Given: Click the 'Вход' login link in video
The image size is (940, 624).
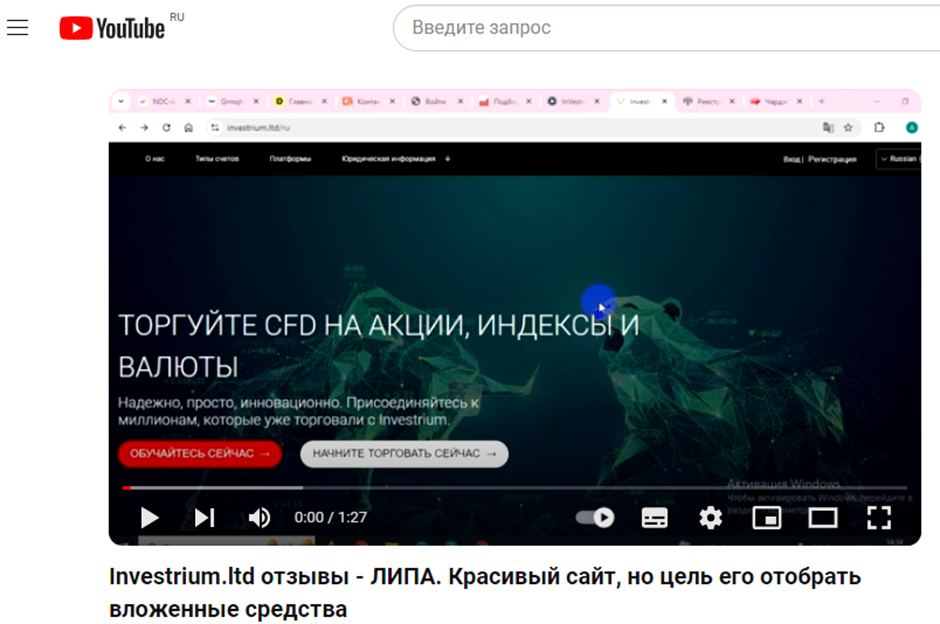Looking at the screenshot, I should [791, 159].
